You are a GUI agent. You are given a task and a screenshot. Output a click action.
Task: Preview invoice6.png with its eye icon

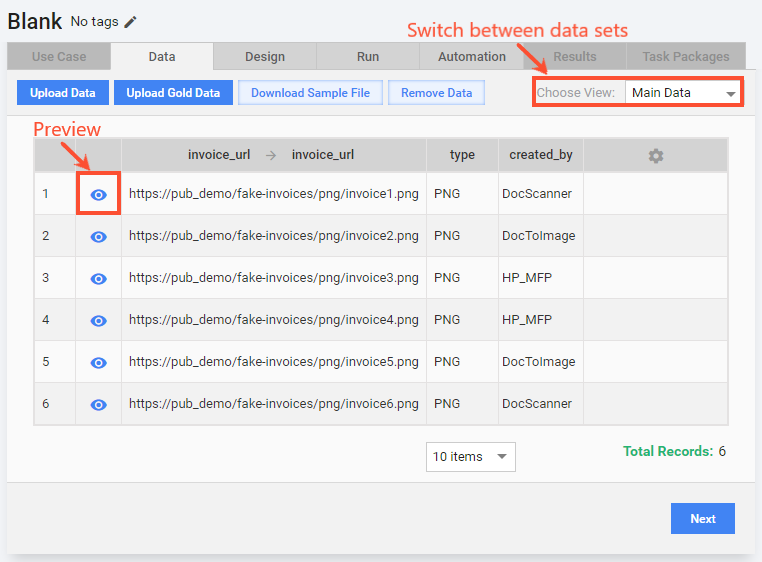(99, 405)
